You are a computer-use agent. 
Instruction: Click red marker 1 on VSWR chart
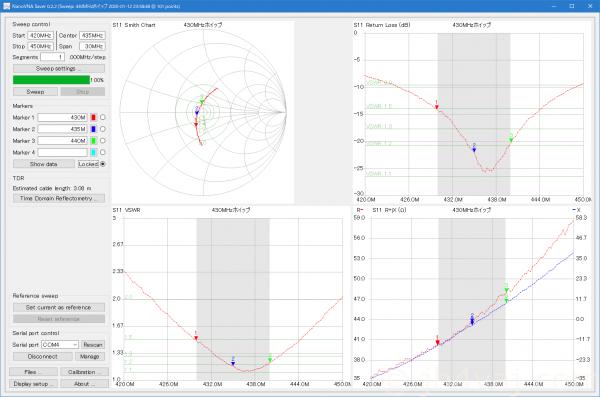196,337
